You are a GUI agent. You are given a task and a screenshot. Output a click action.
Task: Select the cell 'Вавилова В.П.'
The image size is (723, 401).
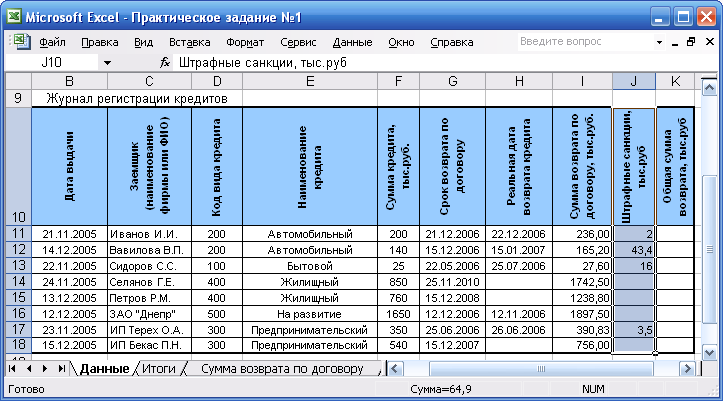(x=149, y=250)
